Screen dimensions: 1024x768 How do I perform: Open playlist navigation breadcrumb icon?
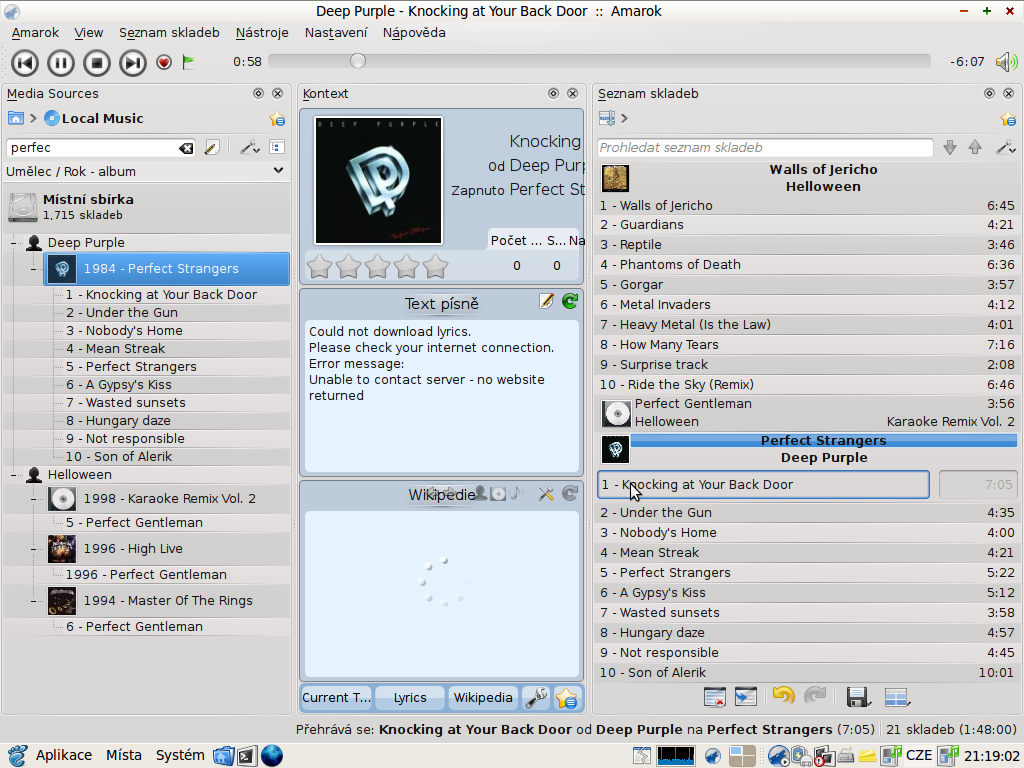pyautogui.click(x=607, y=118)
